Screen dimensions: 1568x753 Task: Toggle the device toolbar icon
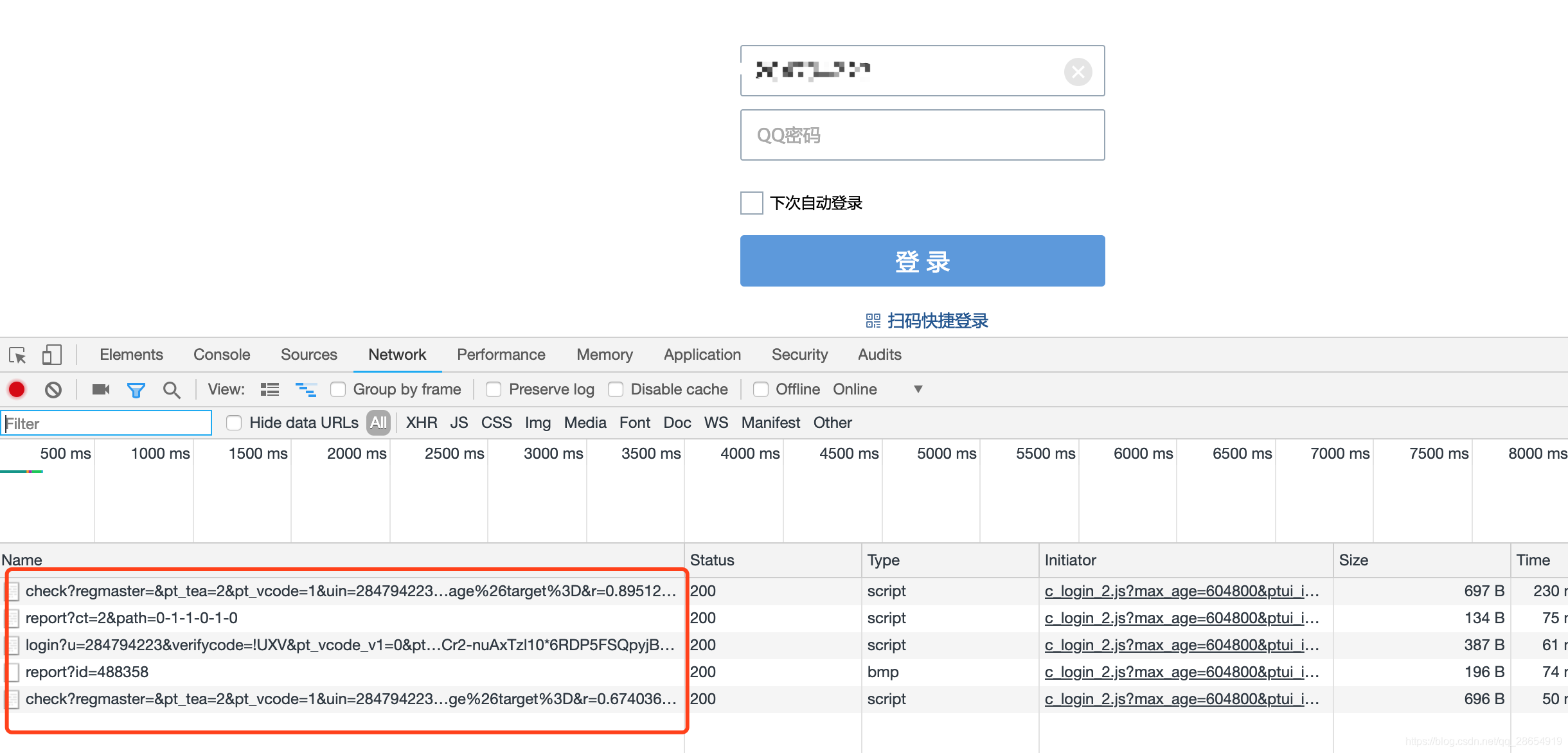click(51, 355)
